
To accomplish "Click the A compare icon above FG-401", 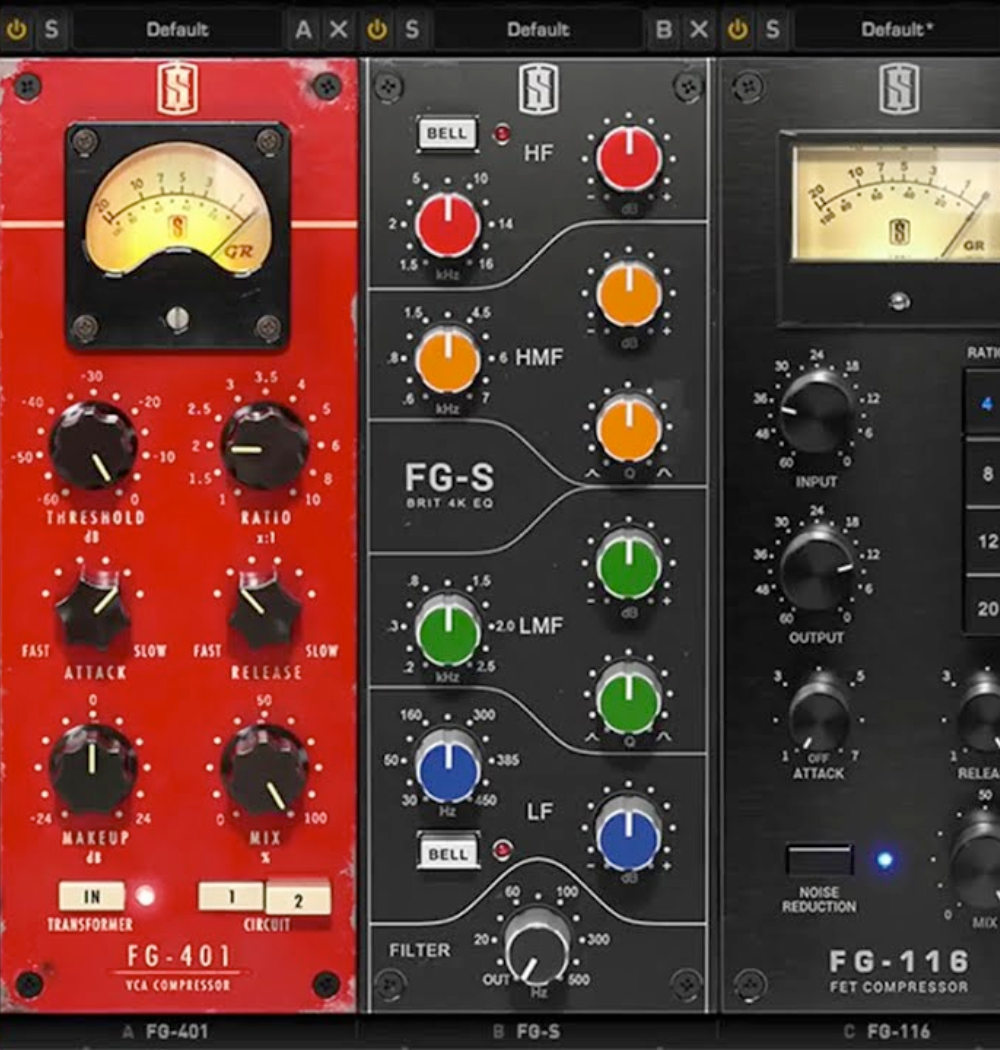I will (302, 29).
